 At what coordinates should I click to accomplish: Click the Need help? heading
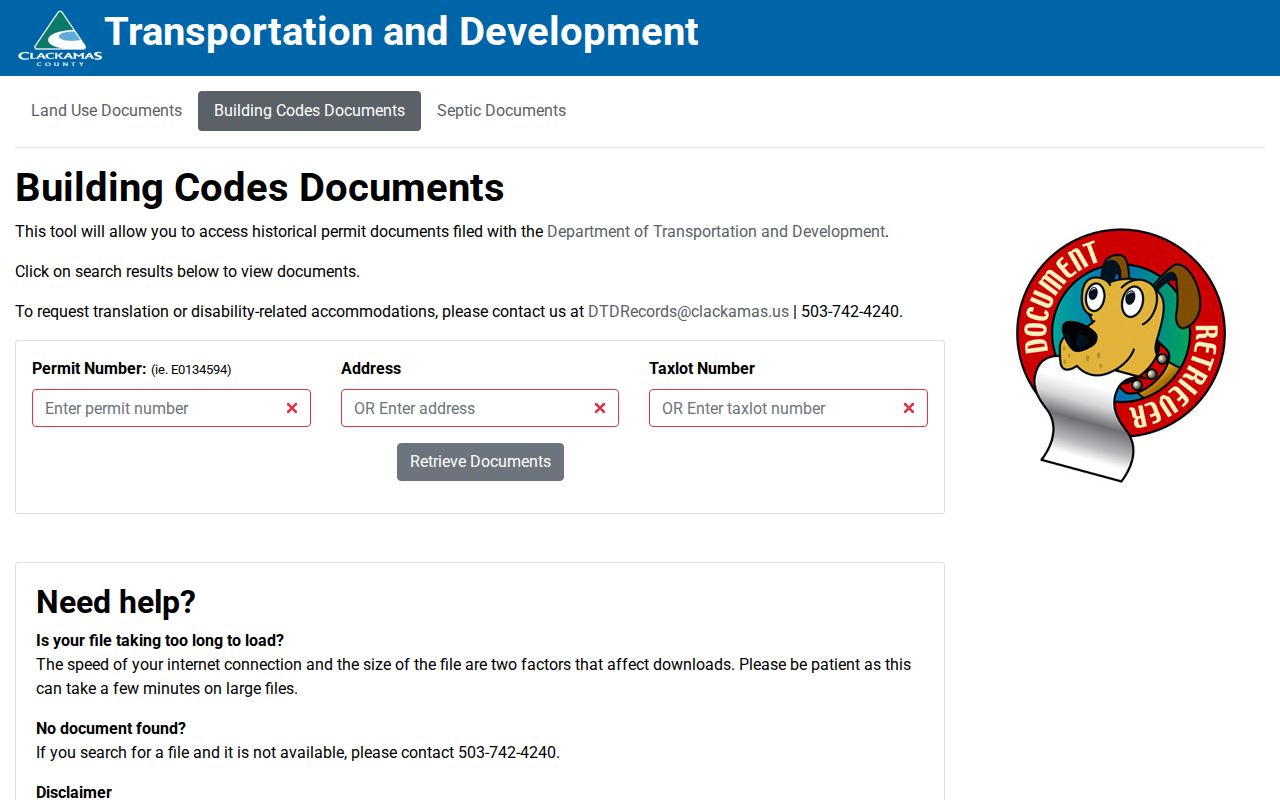pos(116,602)
